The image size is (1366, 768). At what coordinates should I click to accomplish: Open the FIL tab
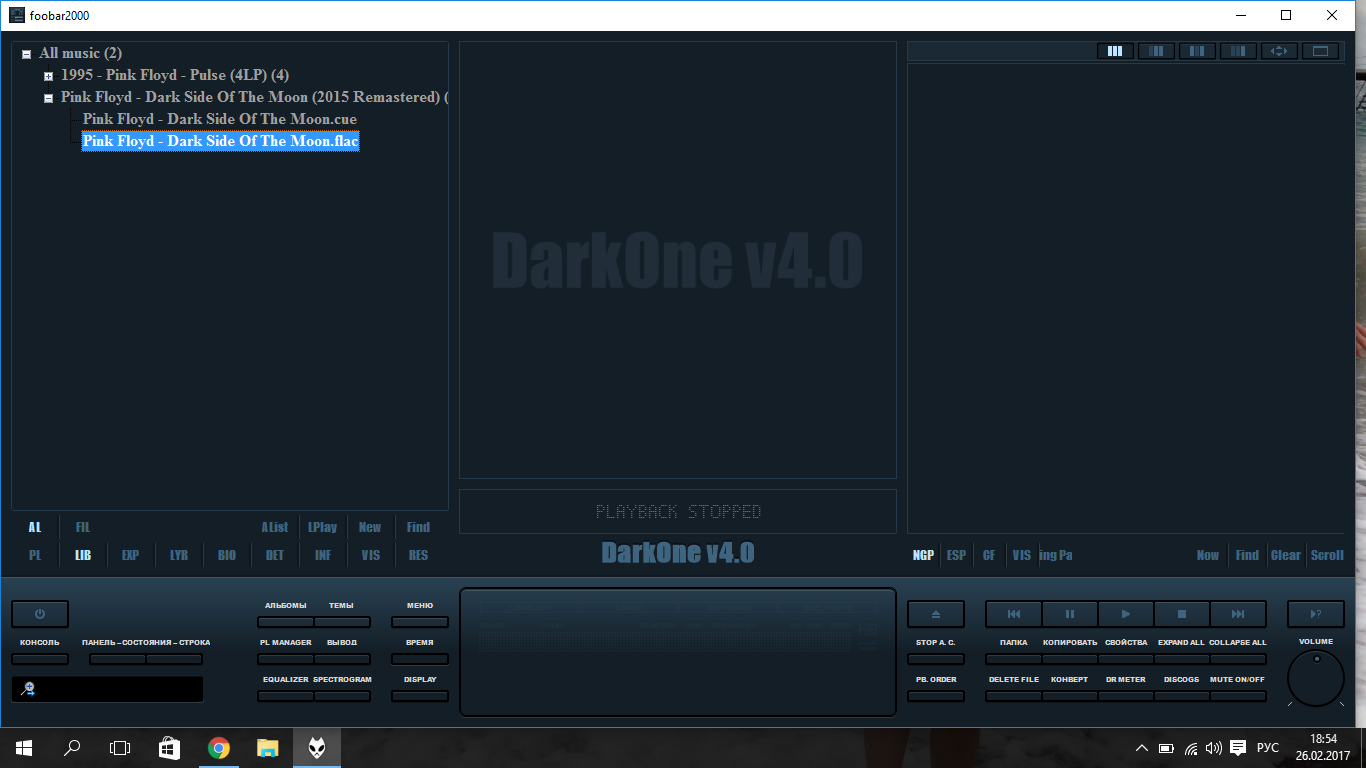coord(83,527)
